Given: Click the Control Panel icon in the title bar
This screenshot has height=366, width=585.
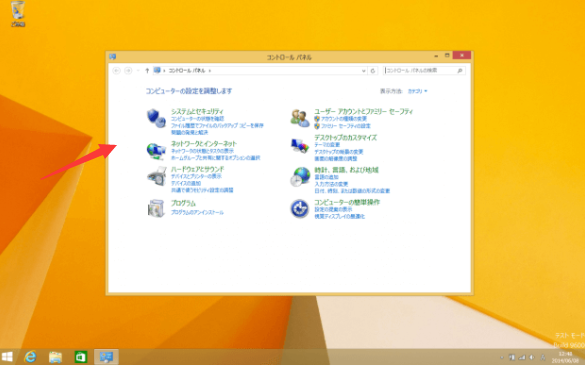Looking at the screenshot, I should (112, 57).
